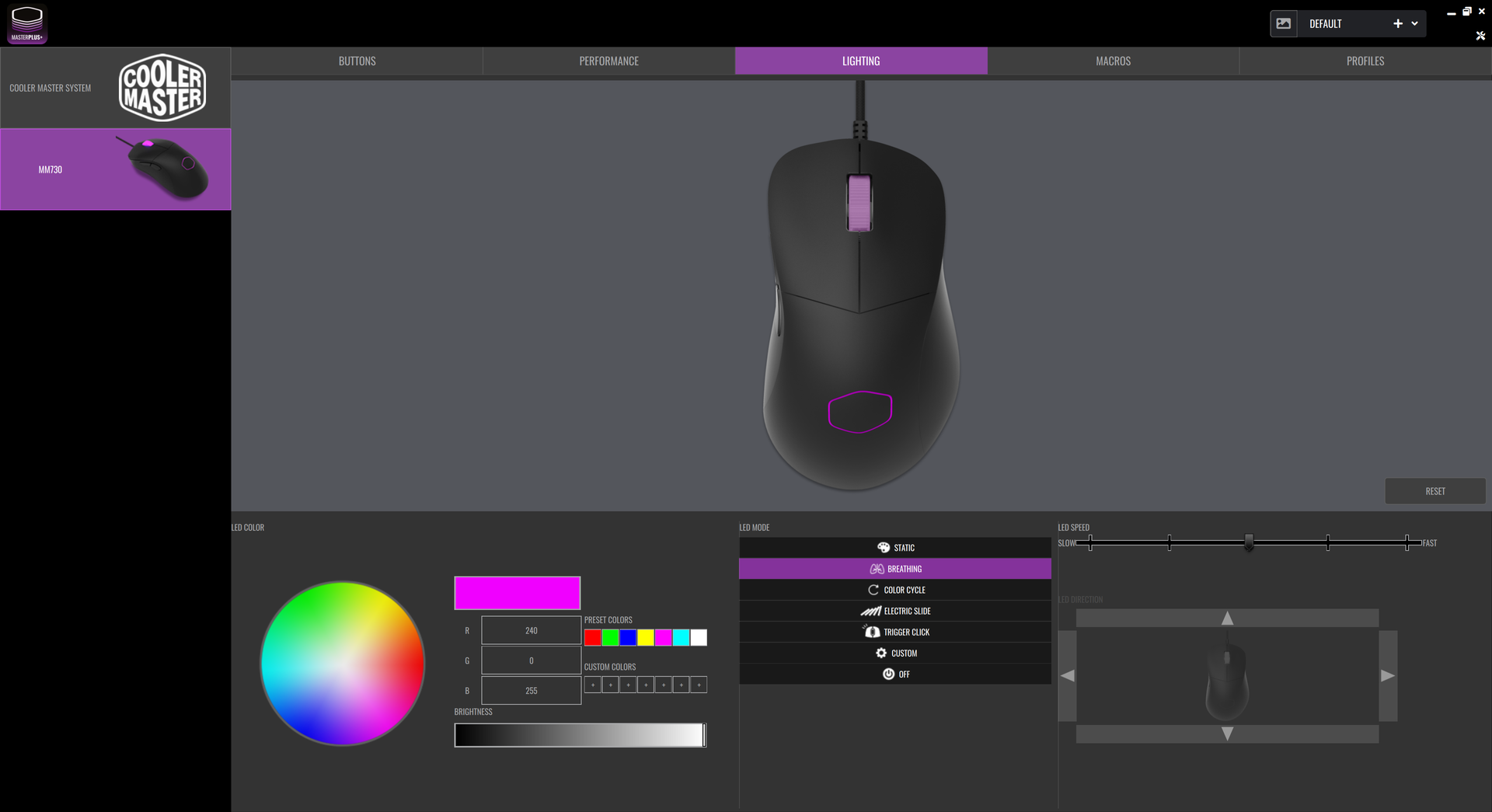Pick the cyan preset color
Image resolution: width=1492 pixels, height=812 pixels.
(682, 638)
